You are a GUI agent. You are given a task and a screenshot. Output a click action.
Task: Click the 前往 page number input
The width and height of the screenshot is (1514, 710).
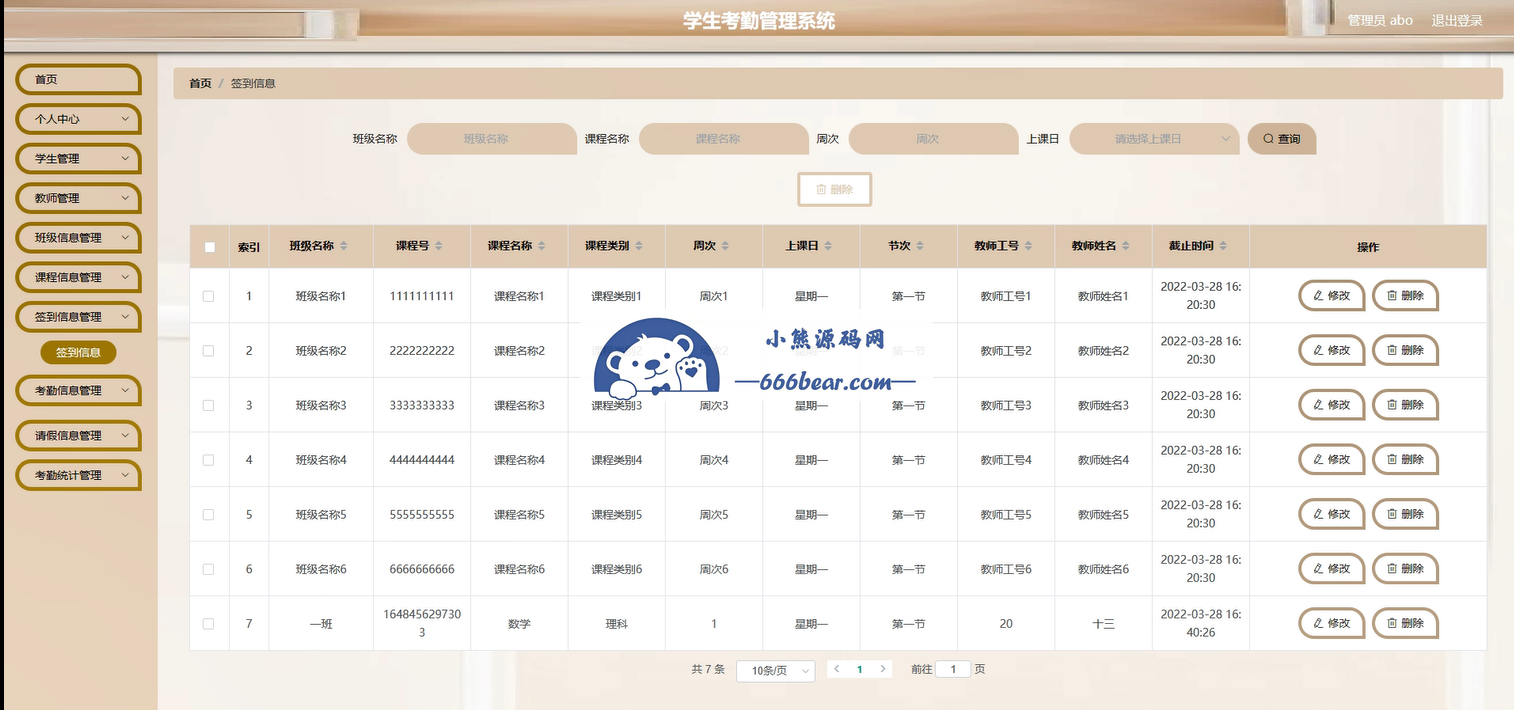pos(953,669)
